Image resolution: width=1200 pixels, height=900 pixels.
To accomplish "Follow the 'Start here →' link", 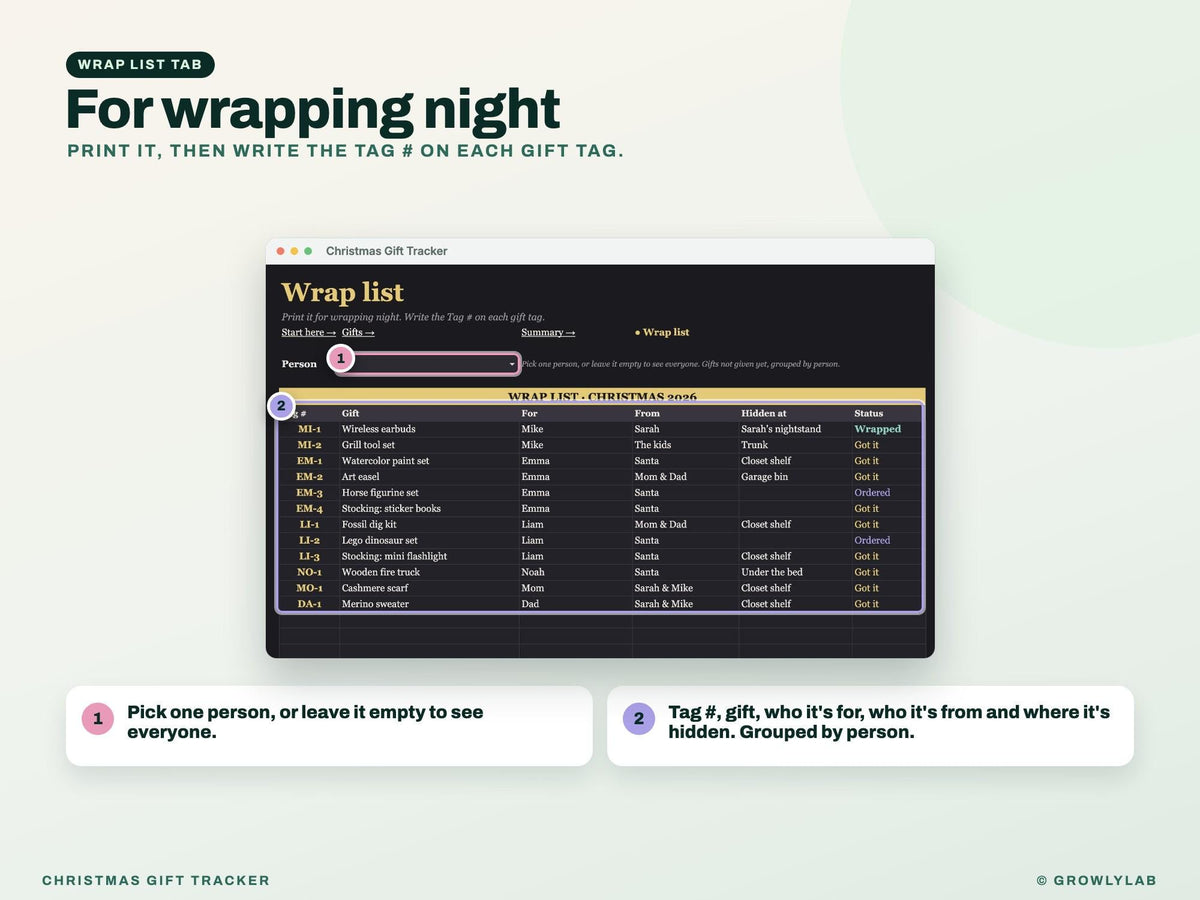I will pos(309,332).
